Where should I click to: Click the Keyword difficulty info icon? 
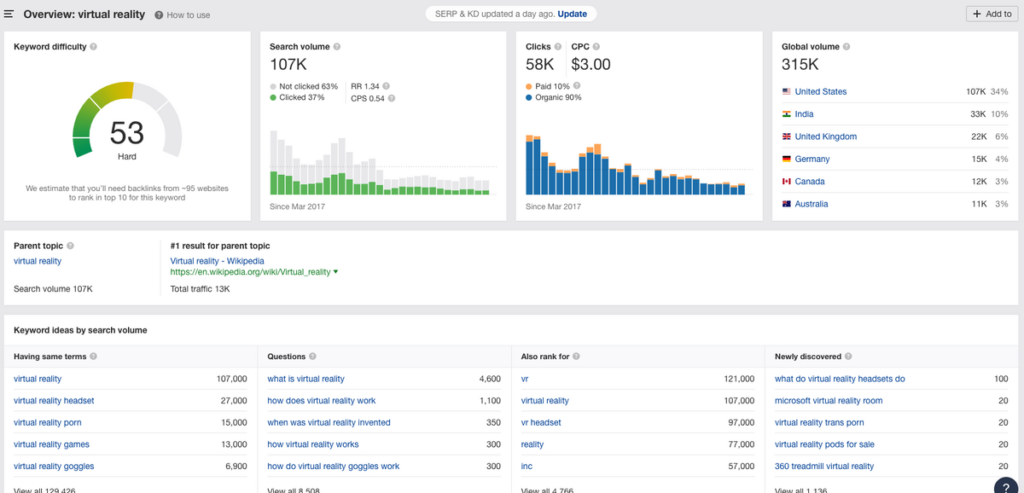(x=93, y=47)
